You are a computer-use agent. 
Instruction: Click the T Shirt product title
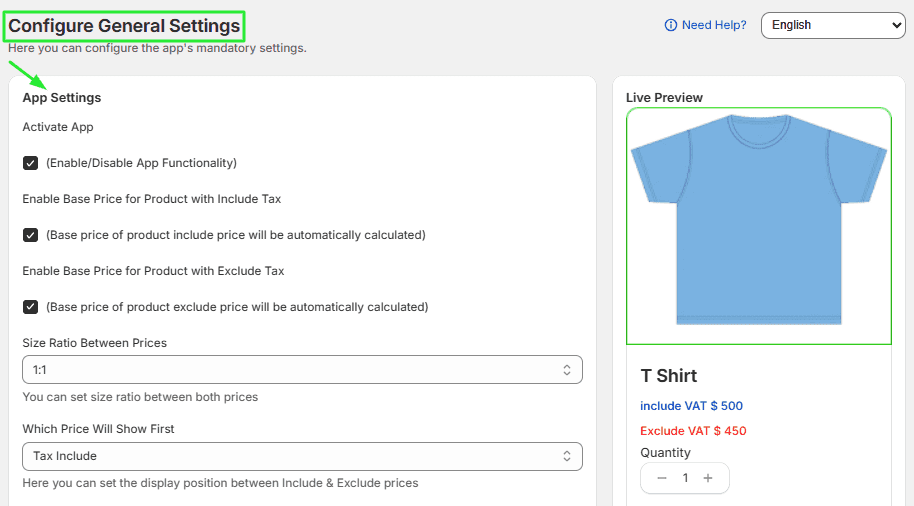669,376
